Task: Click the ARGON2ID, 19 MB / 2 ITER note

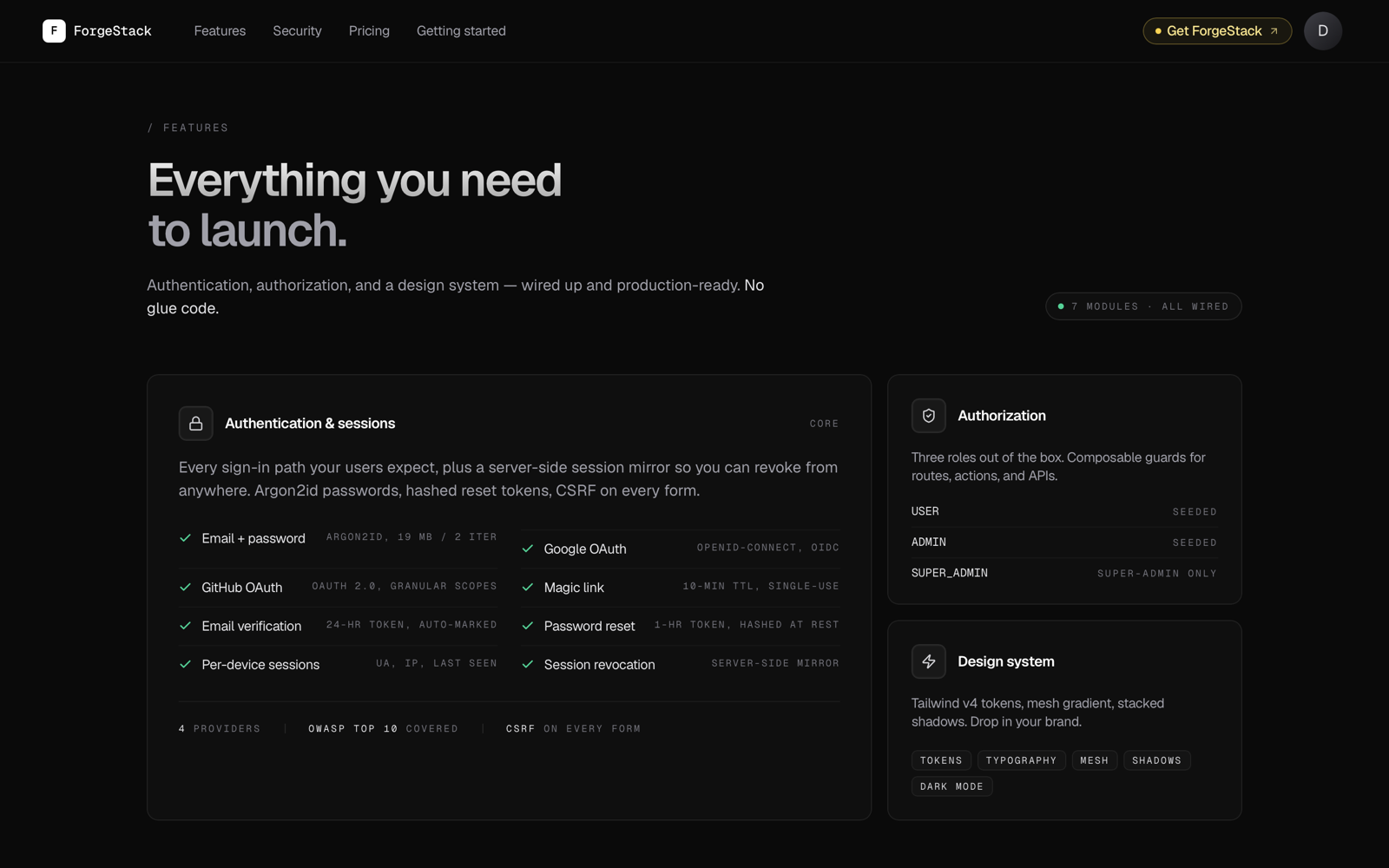Action: [x=411, y=537]
